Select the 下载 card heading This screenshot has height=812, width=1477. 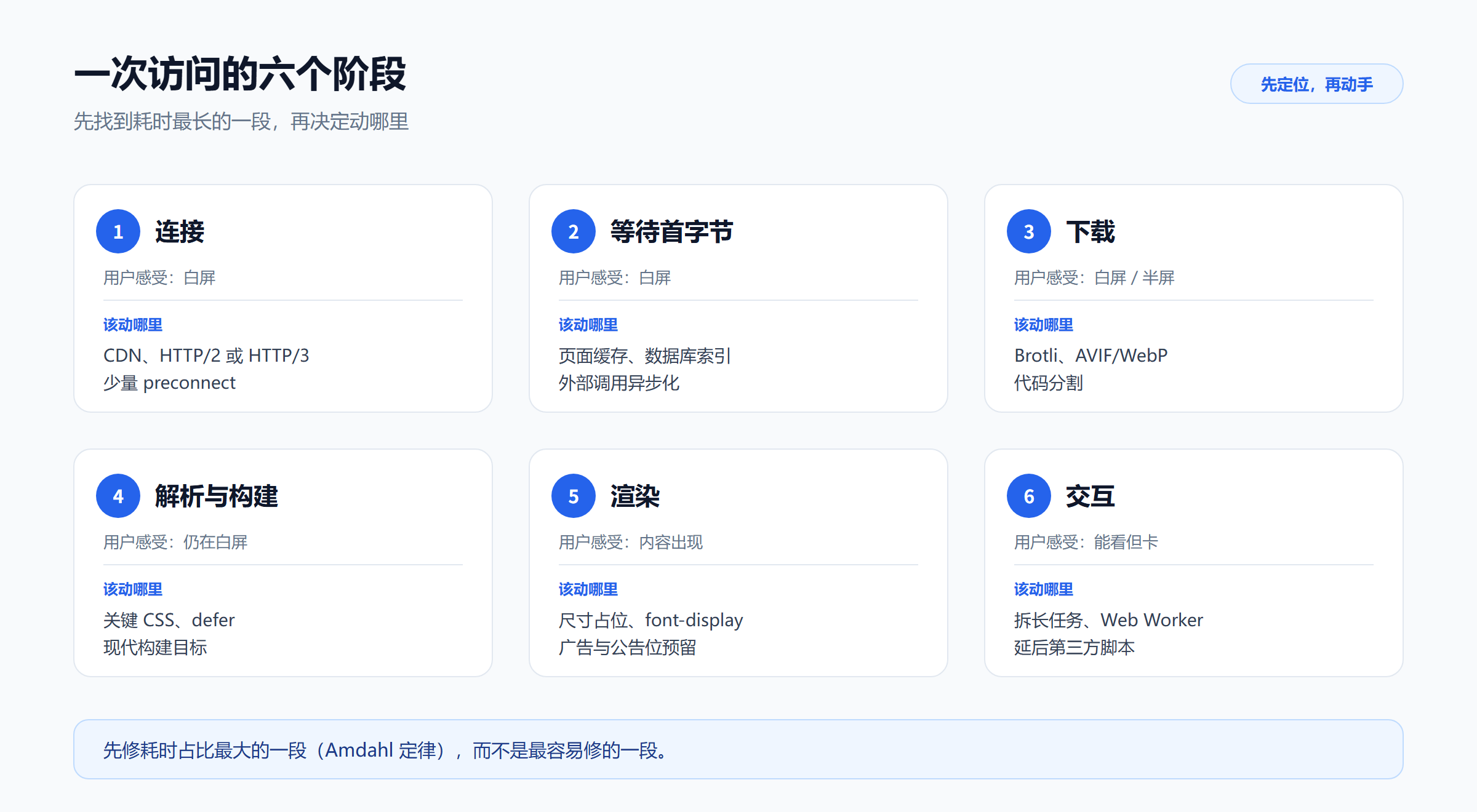tap(1091, 232)
